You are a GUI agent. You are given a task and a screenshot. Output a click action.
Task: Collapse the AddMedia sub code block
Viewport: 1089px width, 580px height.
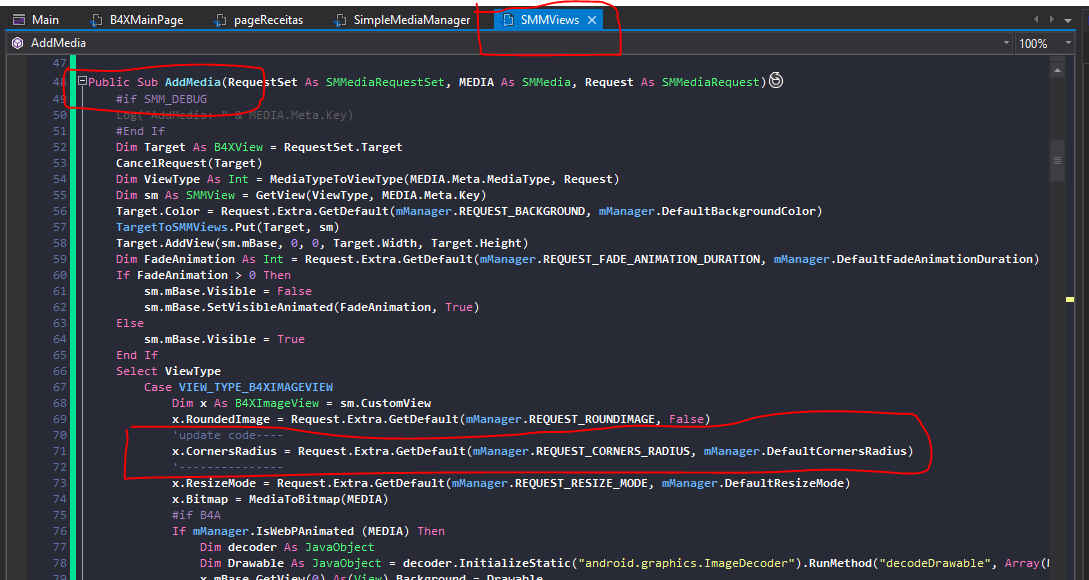(x=82, y=81)
